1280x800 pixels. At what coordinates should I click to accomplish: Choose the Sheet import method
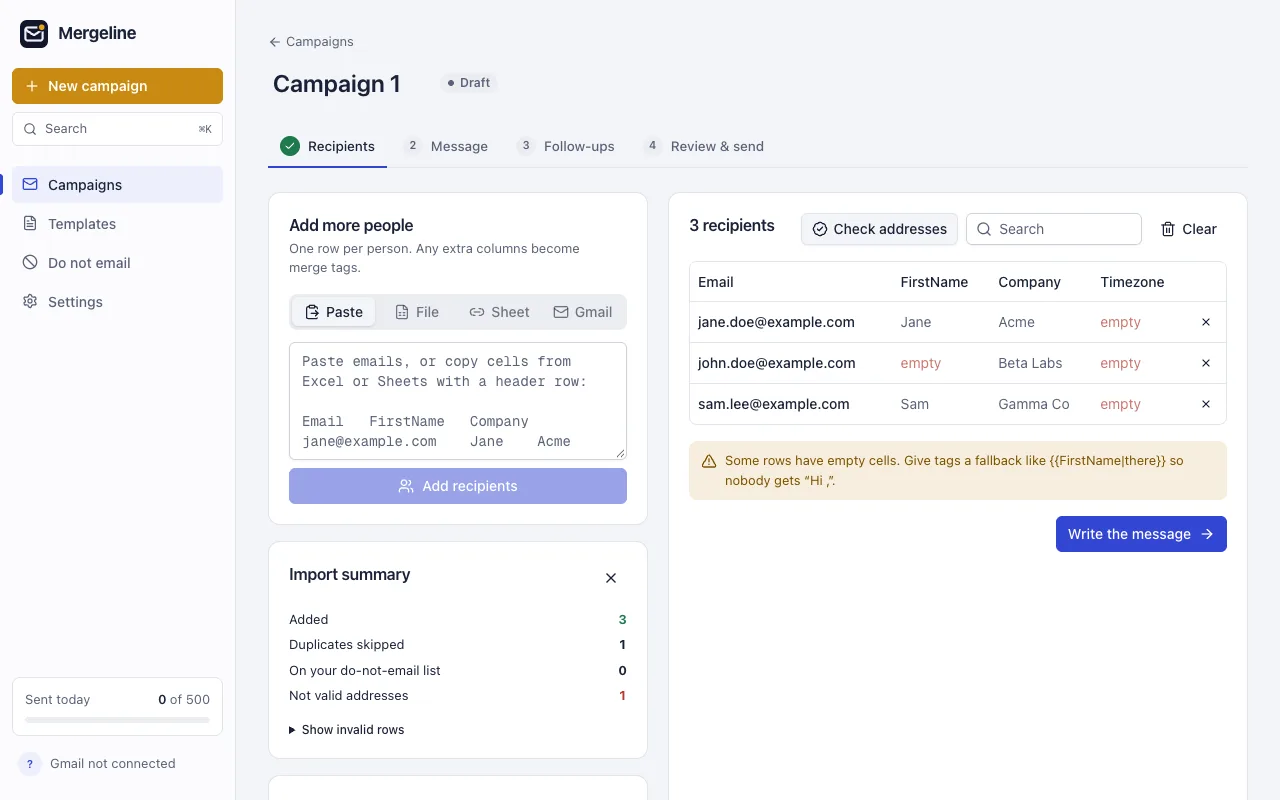pyautogui.click(x=499, y=312)
